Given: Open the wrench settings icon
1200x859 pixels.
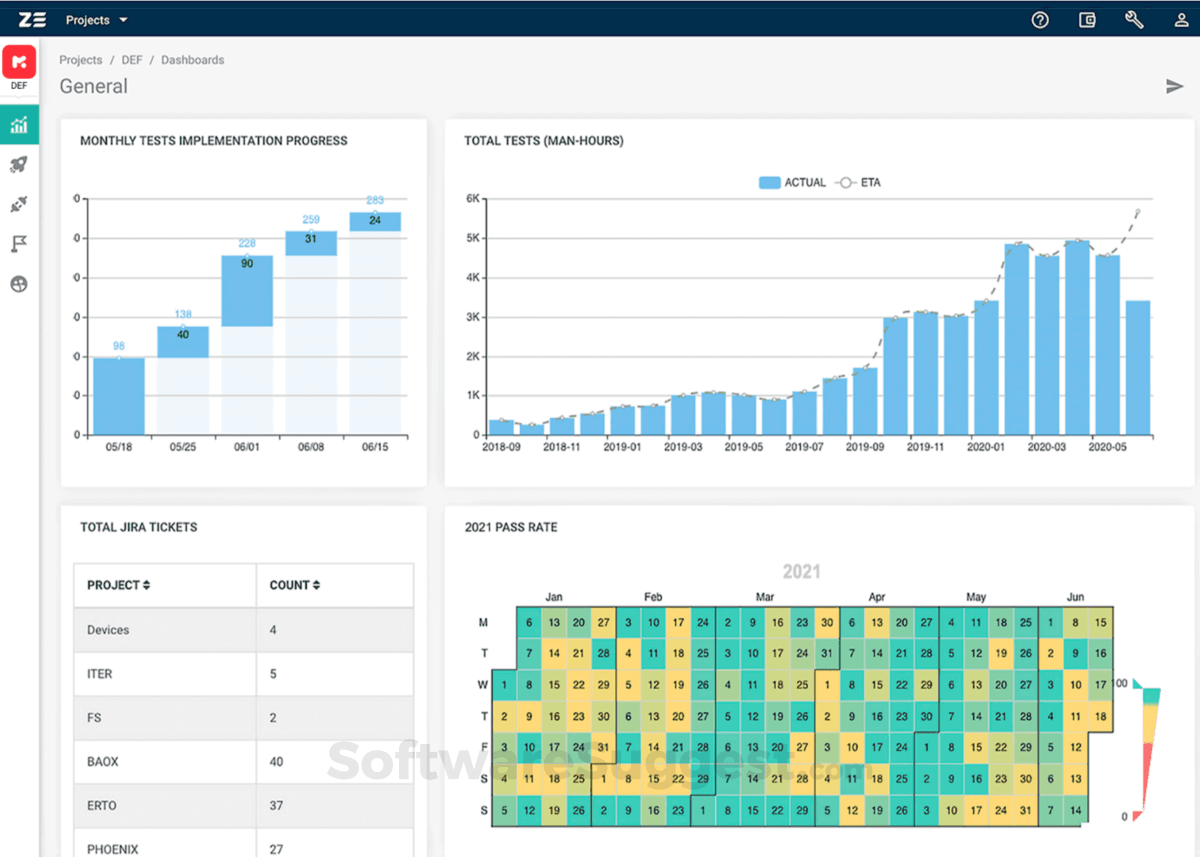Looking at the screenshot, I should tap(1134, 20).
